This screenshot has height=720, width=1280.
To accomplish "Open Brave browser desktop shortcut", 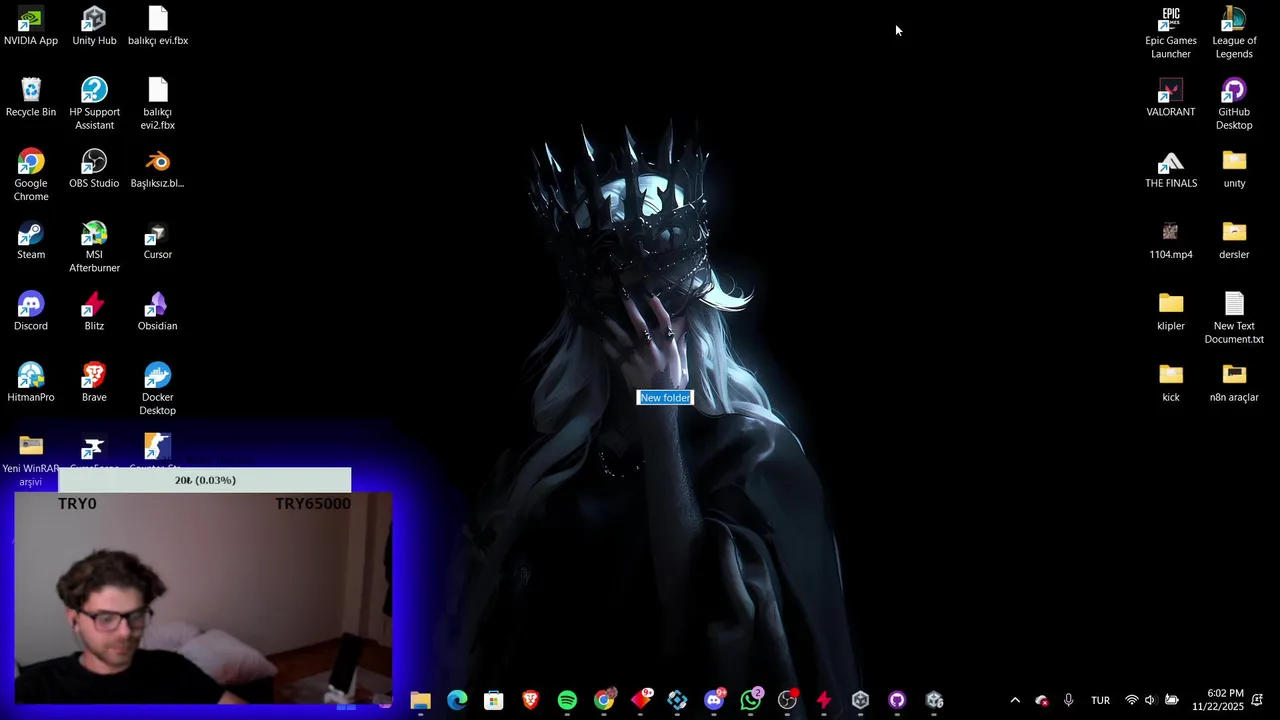I will point(94,383).
